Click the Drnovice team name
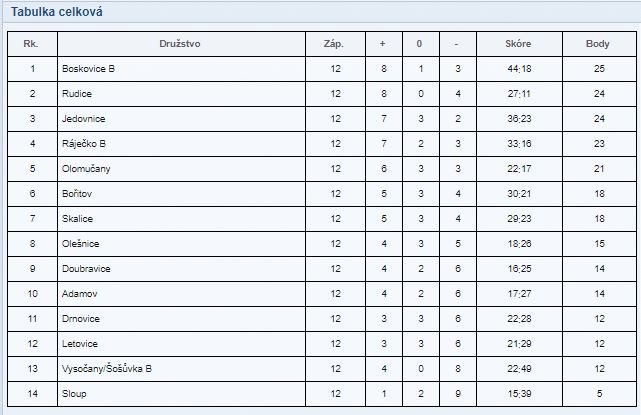641x415 pixels. [x=81, y=319]
